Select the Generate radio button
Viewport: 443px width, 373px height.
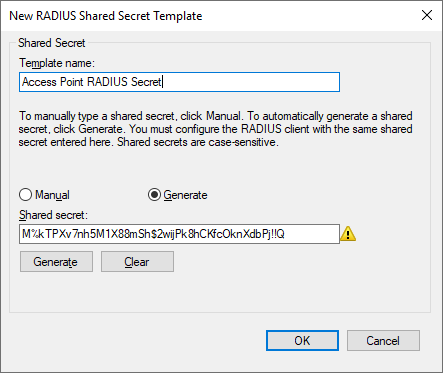[154, 195]
